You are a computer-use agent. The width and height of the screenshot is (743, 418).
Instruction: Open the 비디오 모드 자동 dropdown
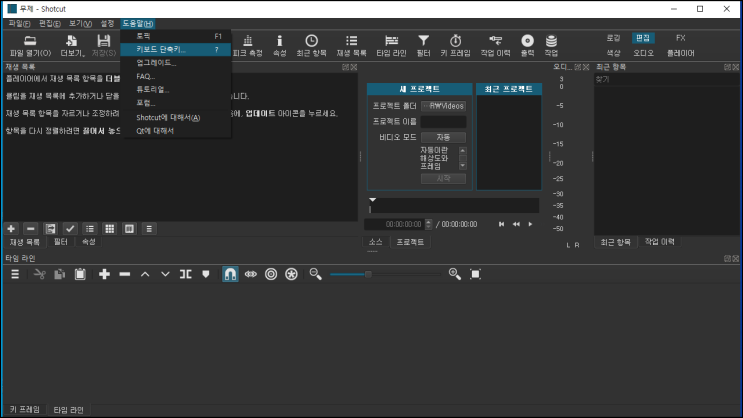pyautogui.click(x=444, y=137)
